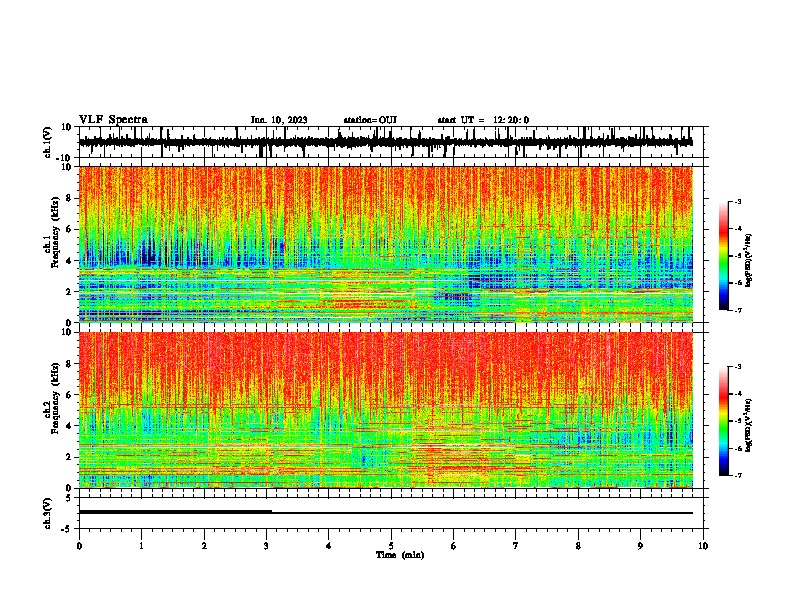Click the "station=OUI" header label
The image size is (792, 612).
tap(370, 120)
